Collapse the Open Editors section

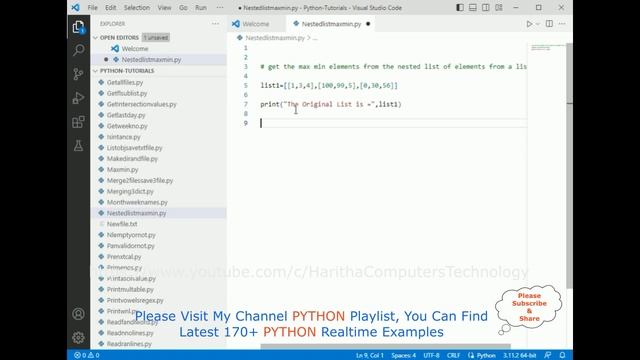pyautogui.click(x=96, y=38)
